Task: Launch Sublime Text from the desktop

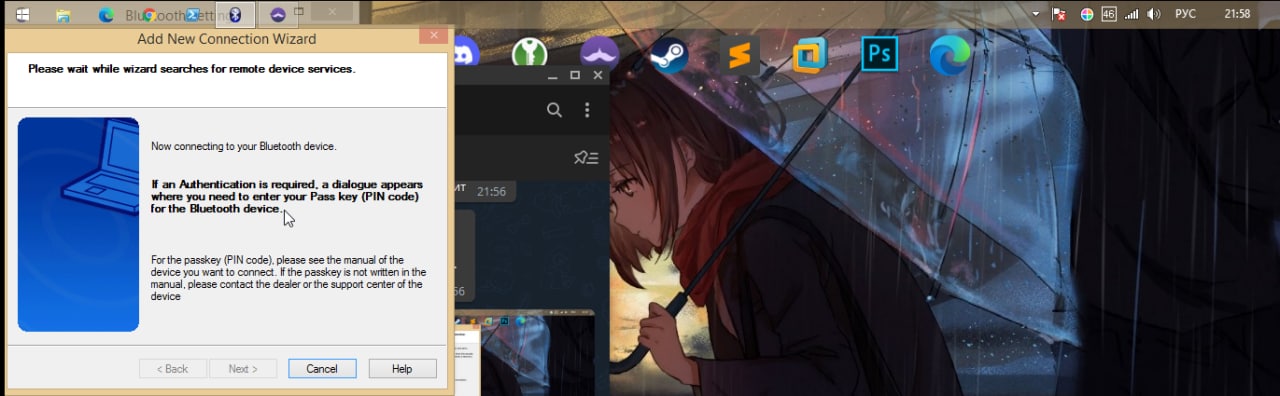Action: (x=739, y=55)
